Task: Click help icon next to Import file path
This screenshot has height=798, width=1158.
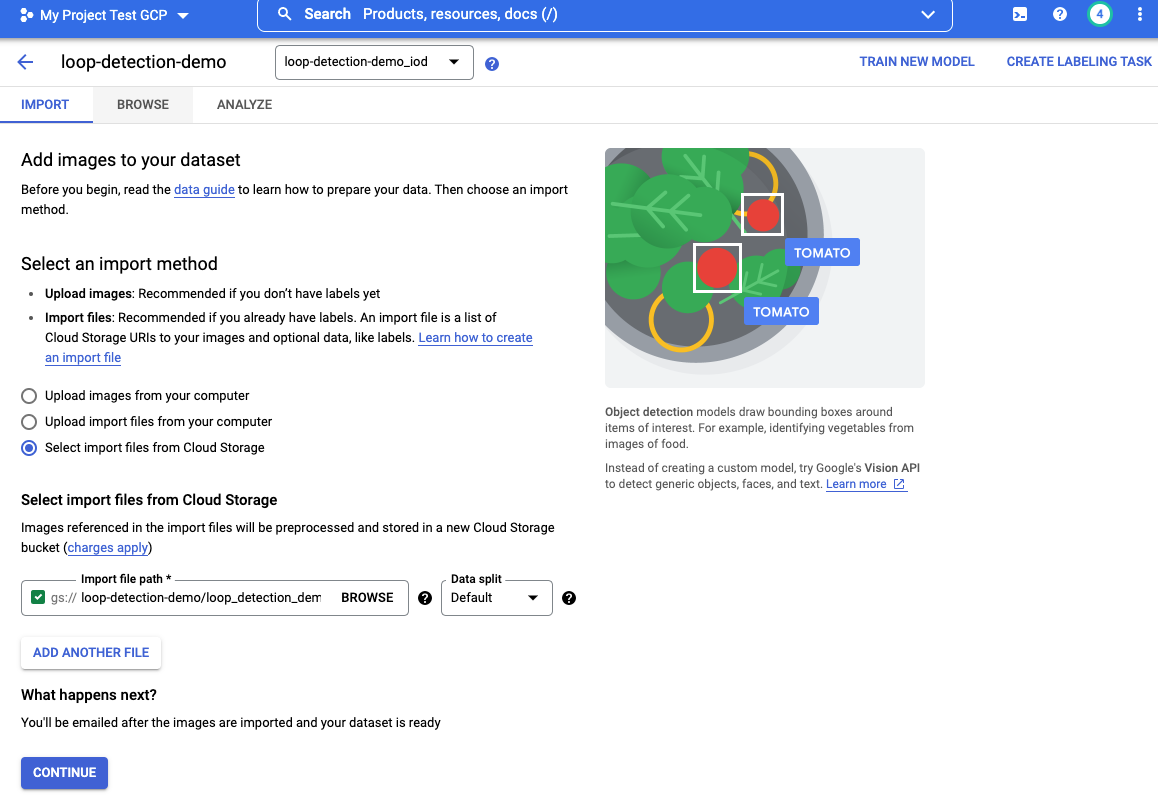Action: click(425, 598)
